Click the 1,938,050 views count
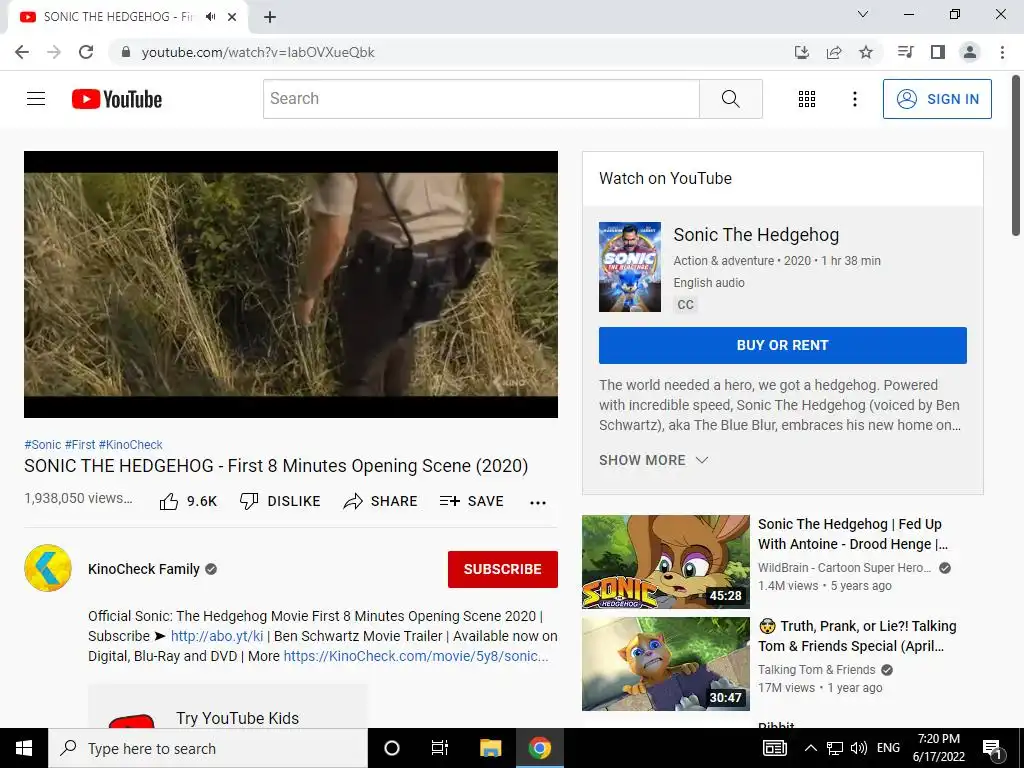Viewport: 1024px width, 768px height. tap(78, 498)
